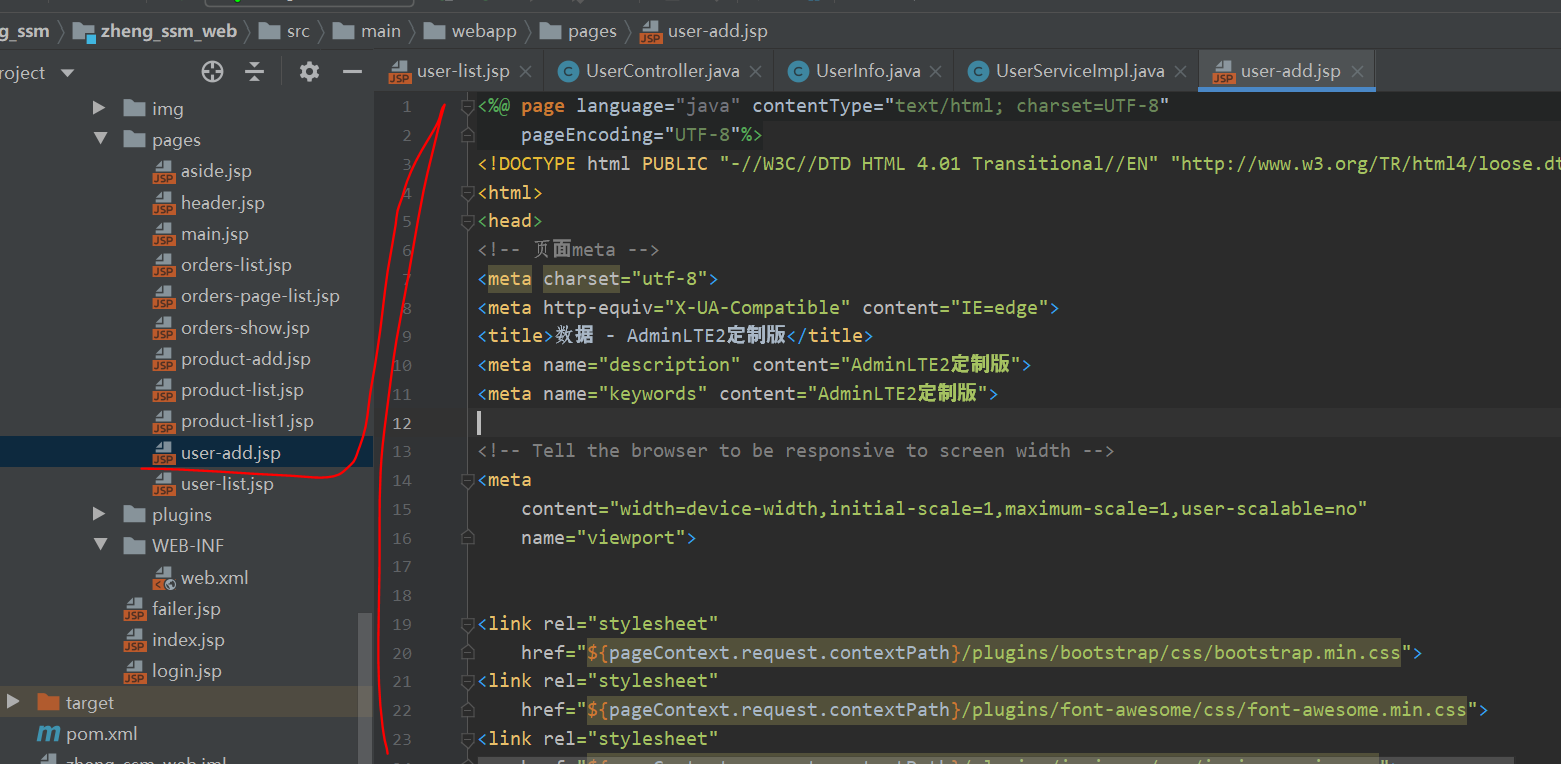Viewport: 1561px width, 764px height.
Task: Click zheng_ssm_web breadcrumb
Action: (x=168, y=31)
